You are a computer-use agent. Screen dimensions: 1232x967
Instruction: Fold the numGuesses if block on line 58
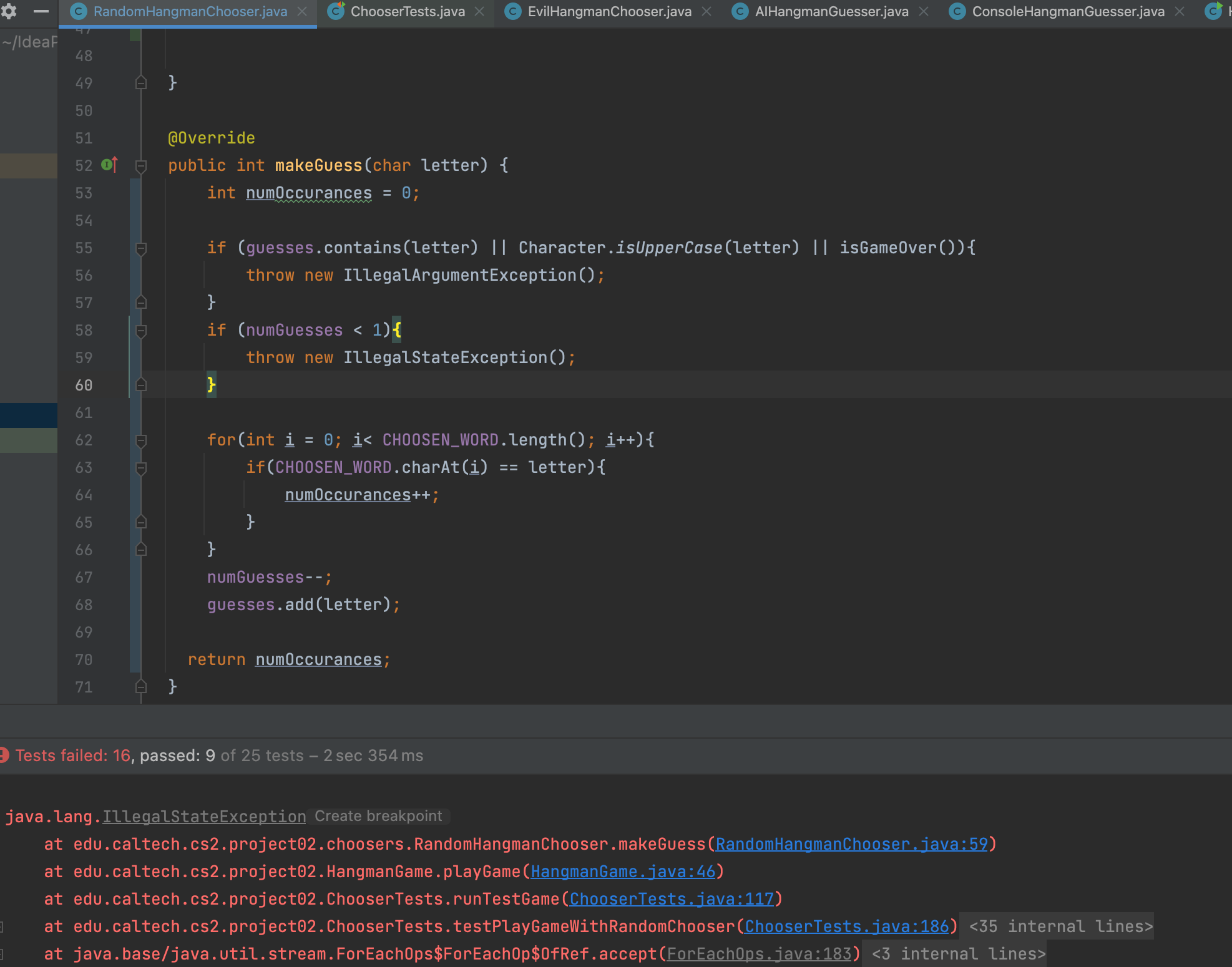click(x=141, y=331)
